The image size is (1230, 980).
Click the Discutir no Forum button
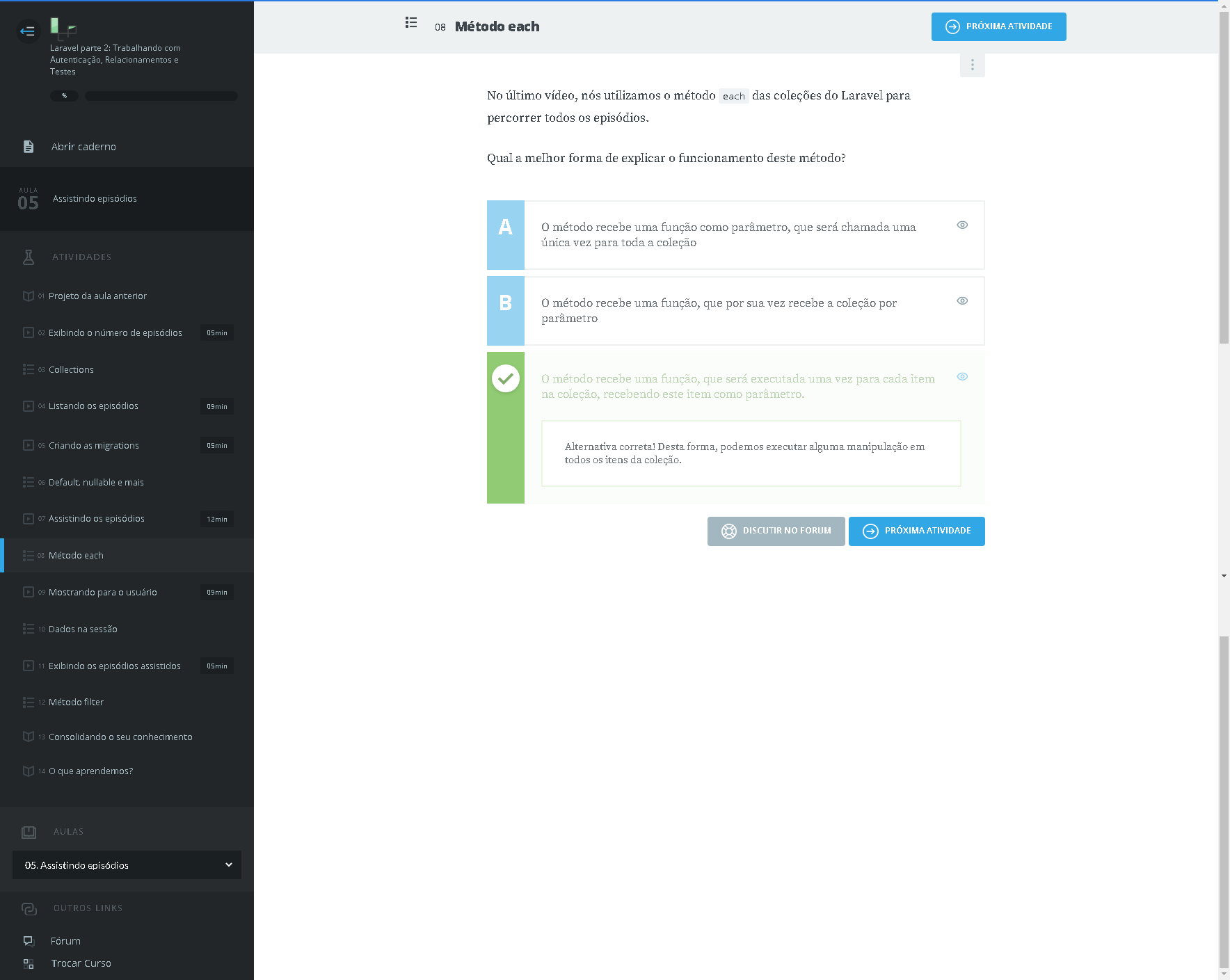point(776,531)
